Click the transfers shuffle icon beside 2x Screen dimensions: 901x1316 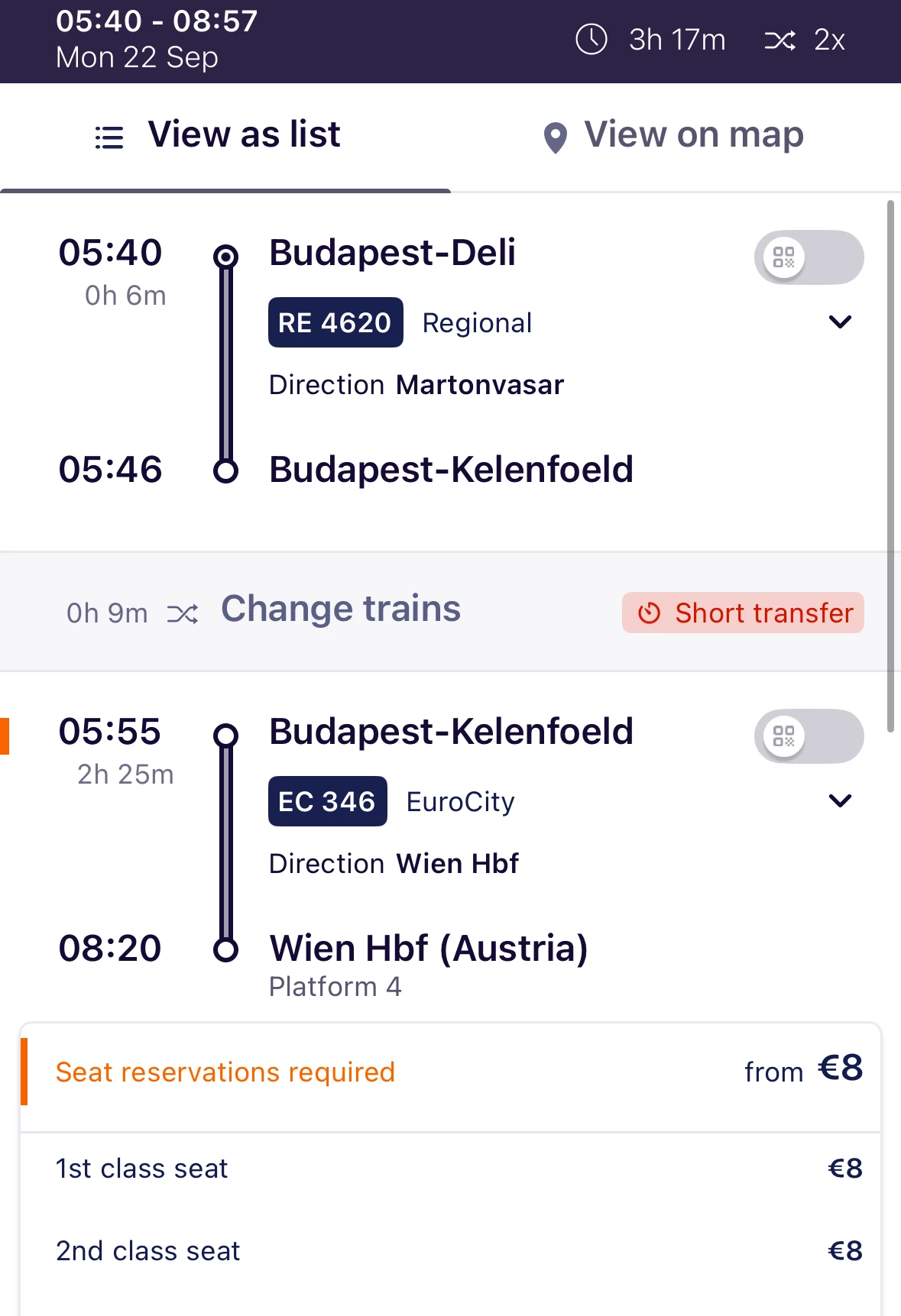pyautogui.click(x=779, y=40)
